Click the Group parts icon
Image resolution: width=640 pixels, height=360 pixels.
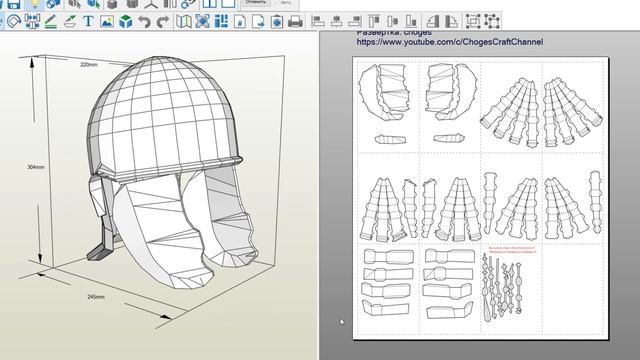(473, 21)
